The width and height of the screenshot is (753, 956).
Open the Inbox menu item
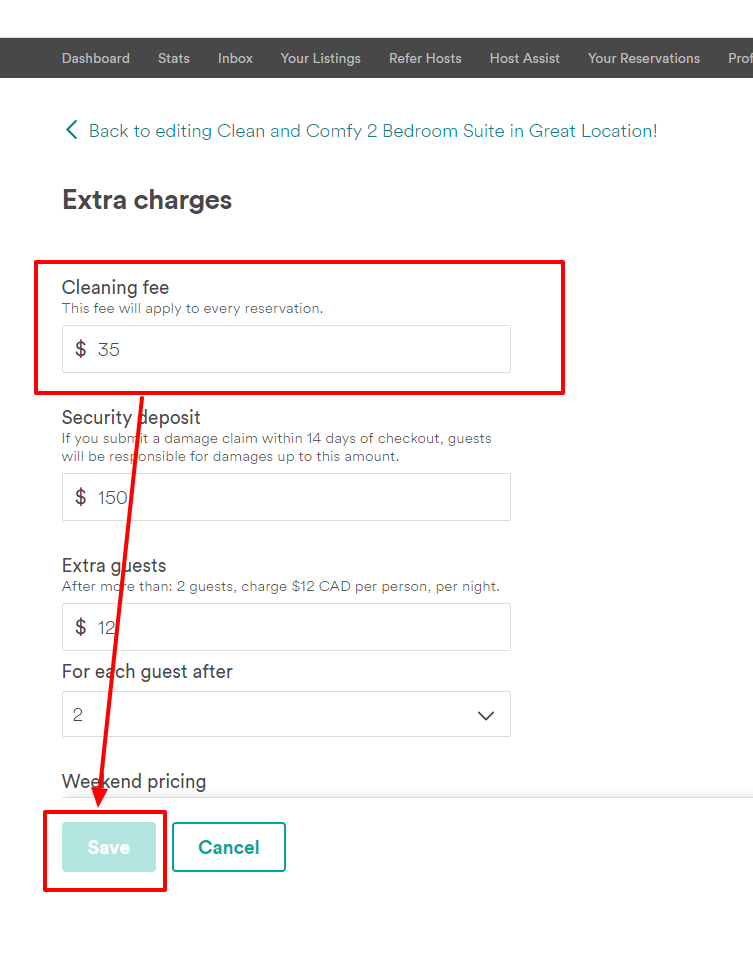pyautogui.click(x=235, y=58)
